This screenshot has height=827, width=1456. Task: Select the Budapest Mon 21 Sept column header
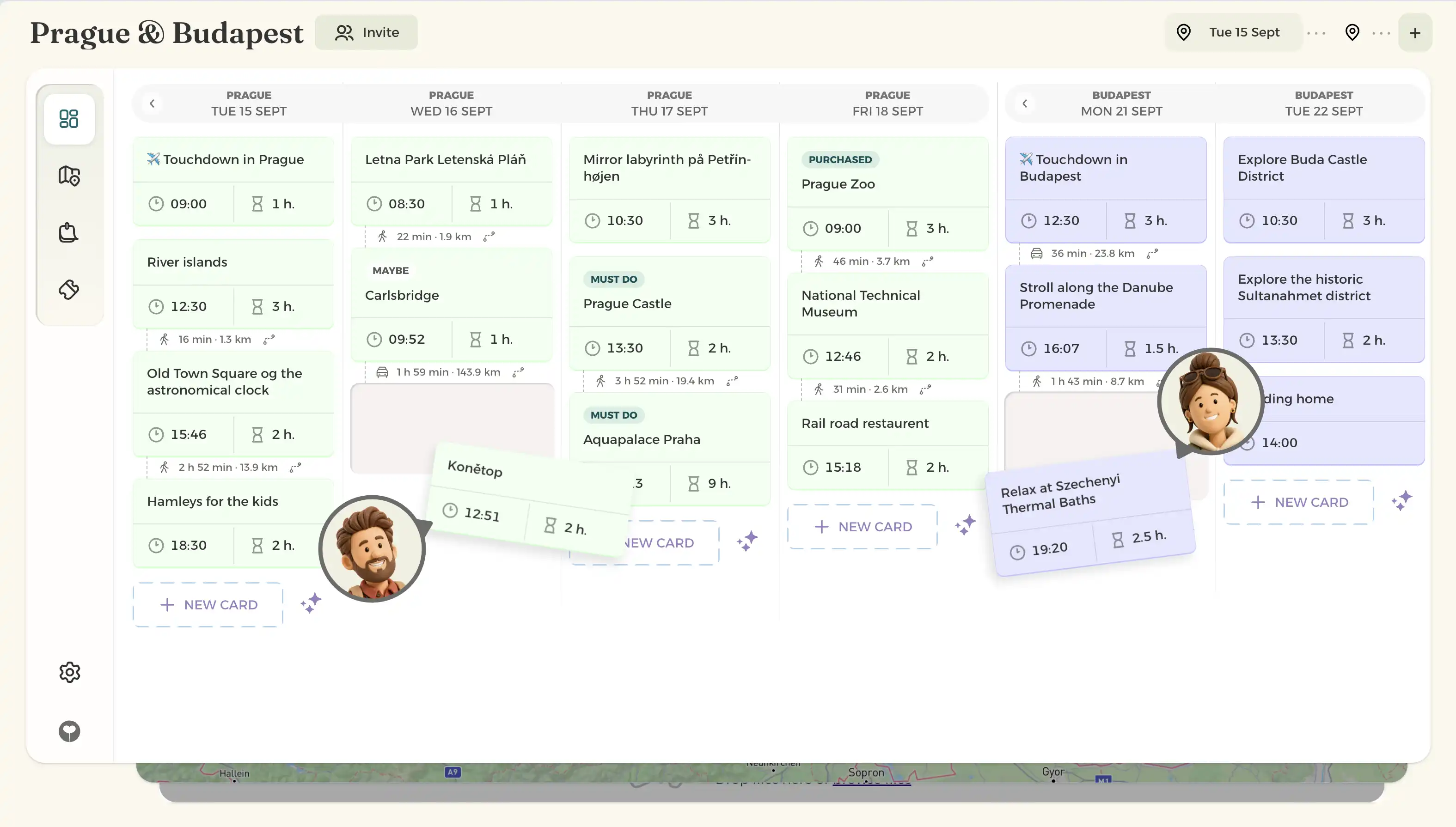[1121, 103]
